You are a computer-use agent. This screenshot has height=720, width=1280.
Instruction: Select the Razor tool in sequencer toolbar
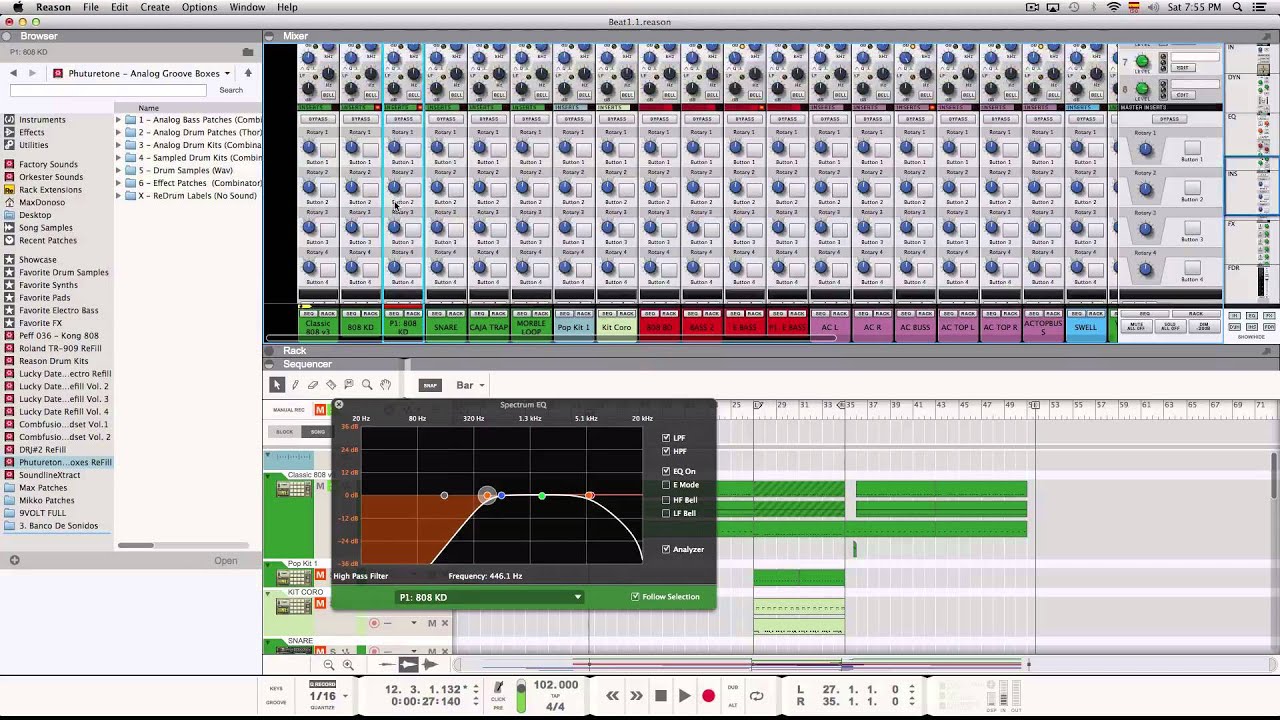331,385
